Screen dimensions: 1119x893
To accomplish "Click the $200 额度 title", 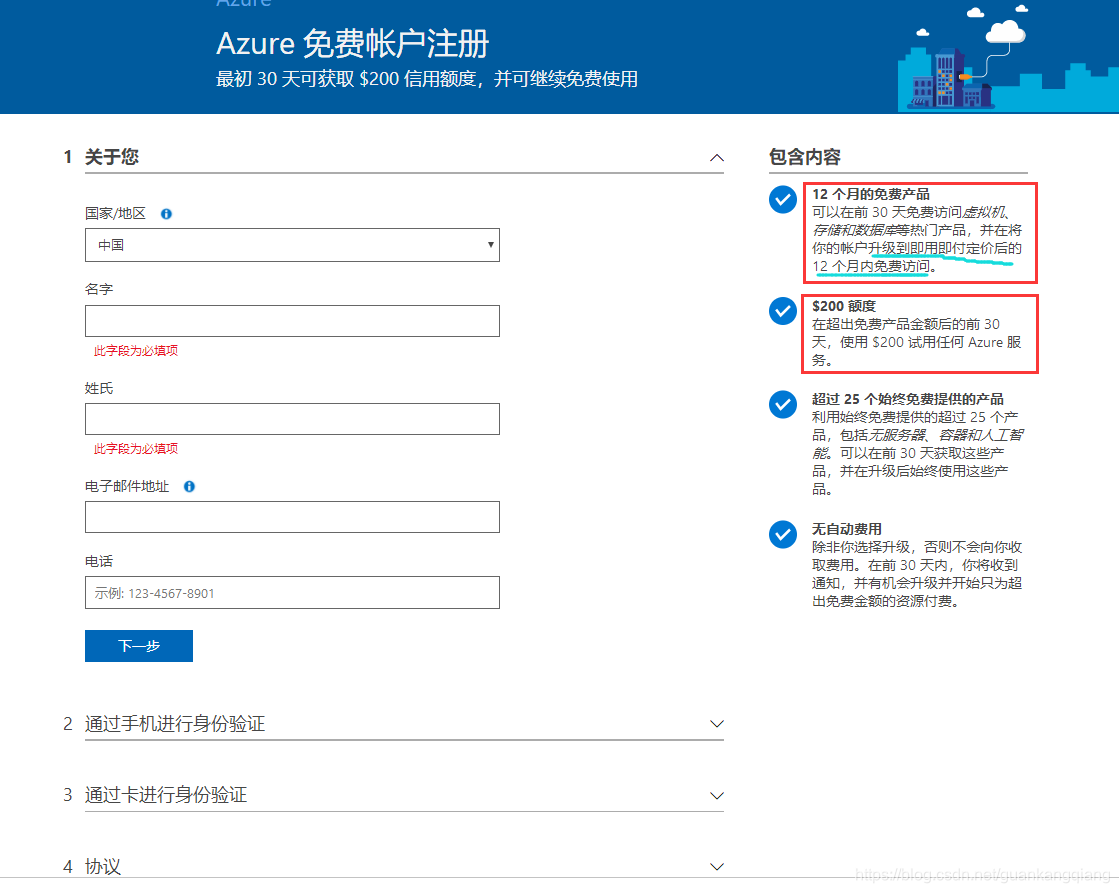I will click(844, 306).
